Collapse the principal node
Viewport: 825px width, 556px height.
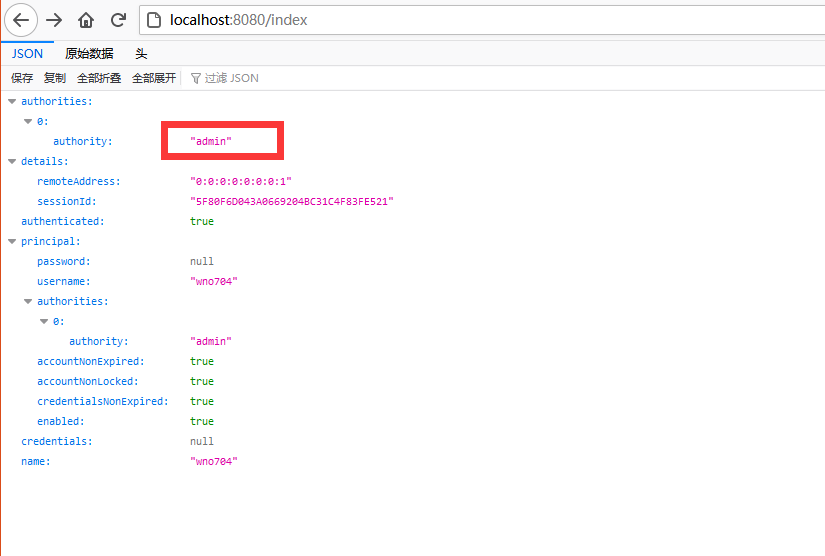[x=12, y=241]
